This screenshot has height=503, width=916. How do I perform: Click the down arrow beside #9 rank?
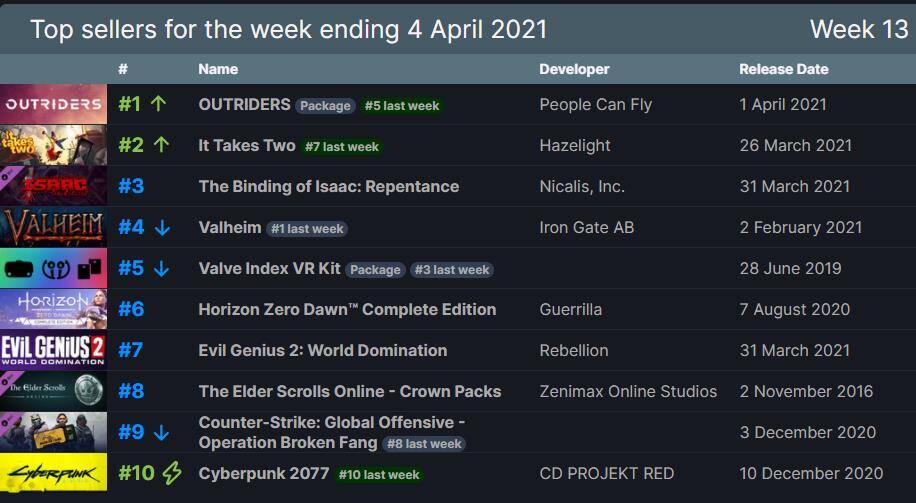161,432
